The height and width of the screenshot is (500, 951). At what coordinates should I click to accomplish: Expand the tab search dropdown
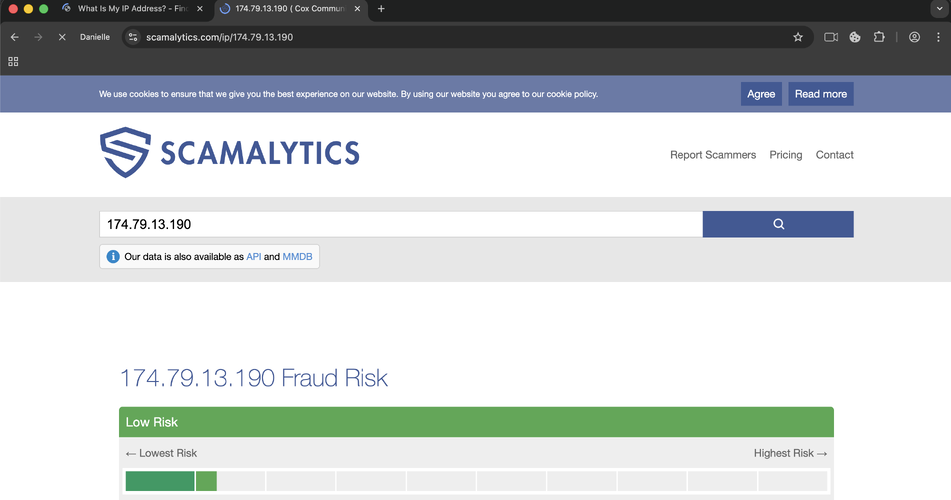tap(939, 8)
